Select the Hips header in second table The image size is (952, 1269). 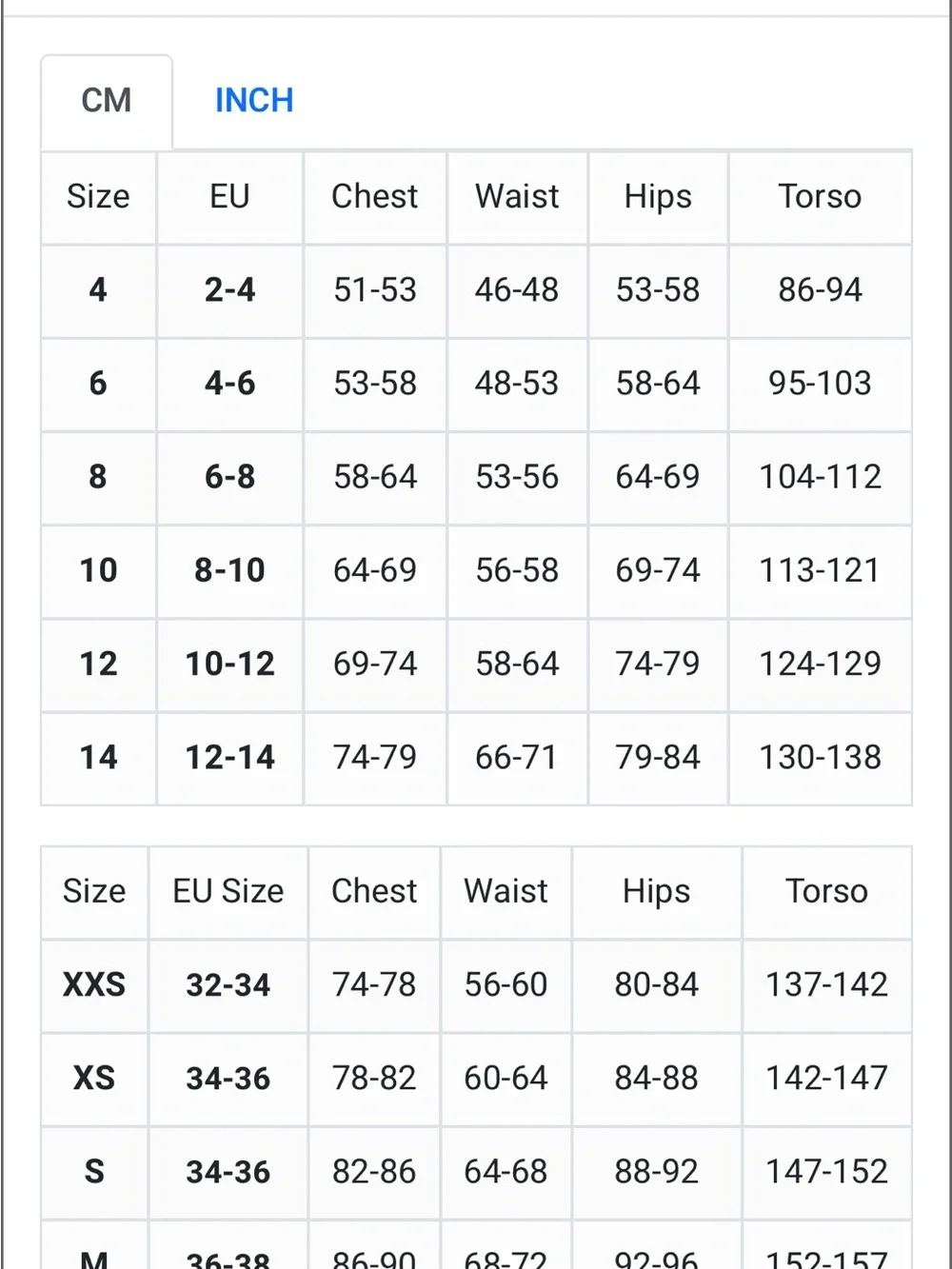[x=657, y=891]
